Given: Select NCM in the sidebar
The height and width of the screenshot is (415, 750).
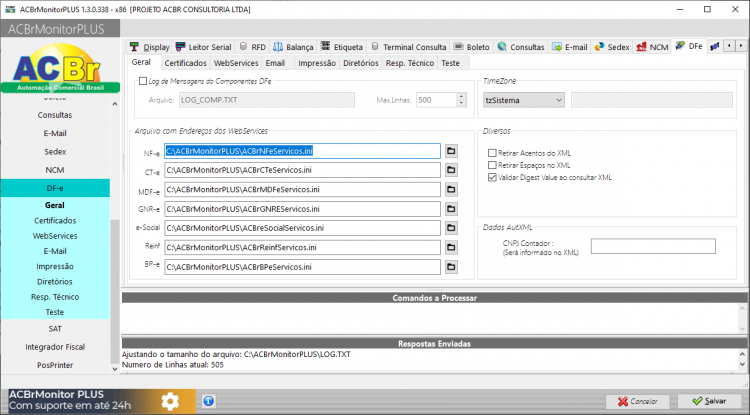Looking at the screenshot, I should click(x=55, y=170).
